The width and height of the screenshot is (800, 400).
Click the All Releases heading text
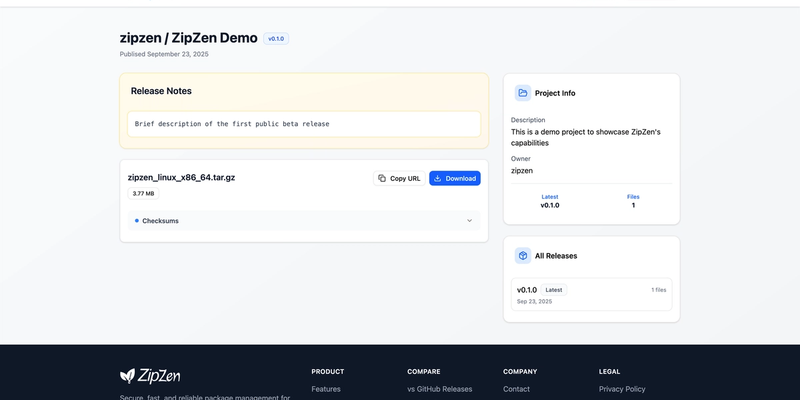(556, 256)
